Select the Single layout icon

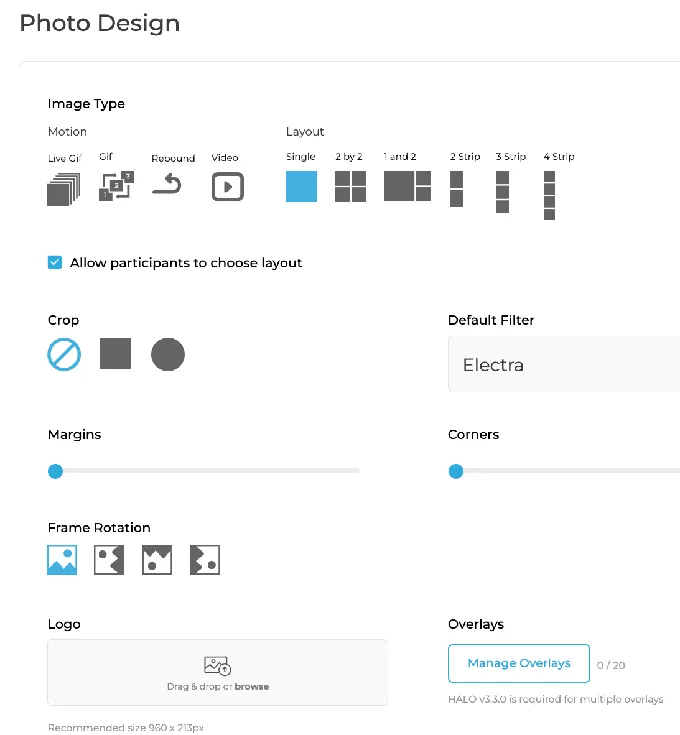tap(301, 187)
